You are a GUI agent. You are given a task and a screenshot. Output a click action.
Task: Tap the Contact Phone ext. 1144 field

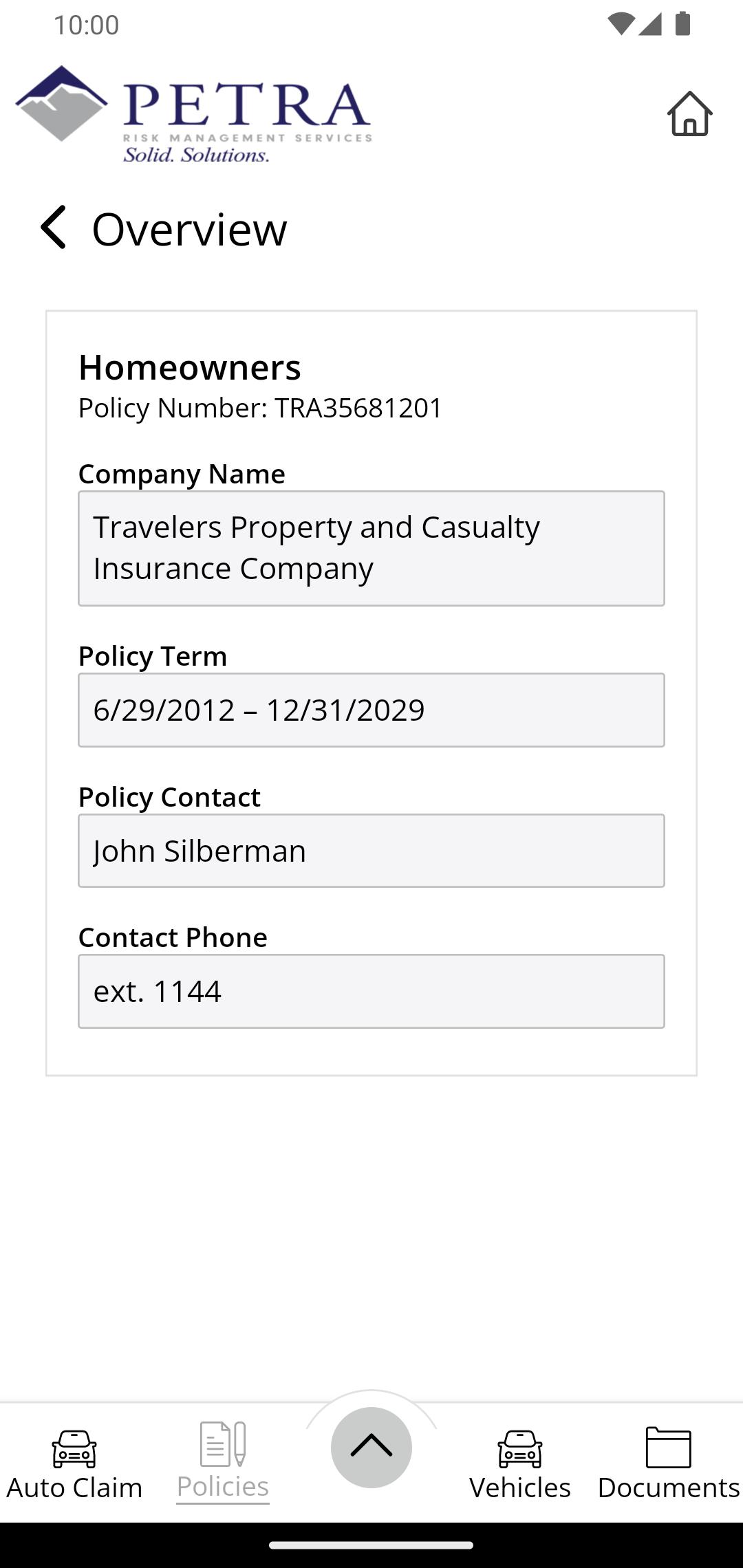[x=371, y=991]
